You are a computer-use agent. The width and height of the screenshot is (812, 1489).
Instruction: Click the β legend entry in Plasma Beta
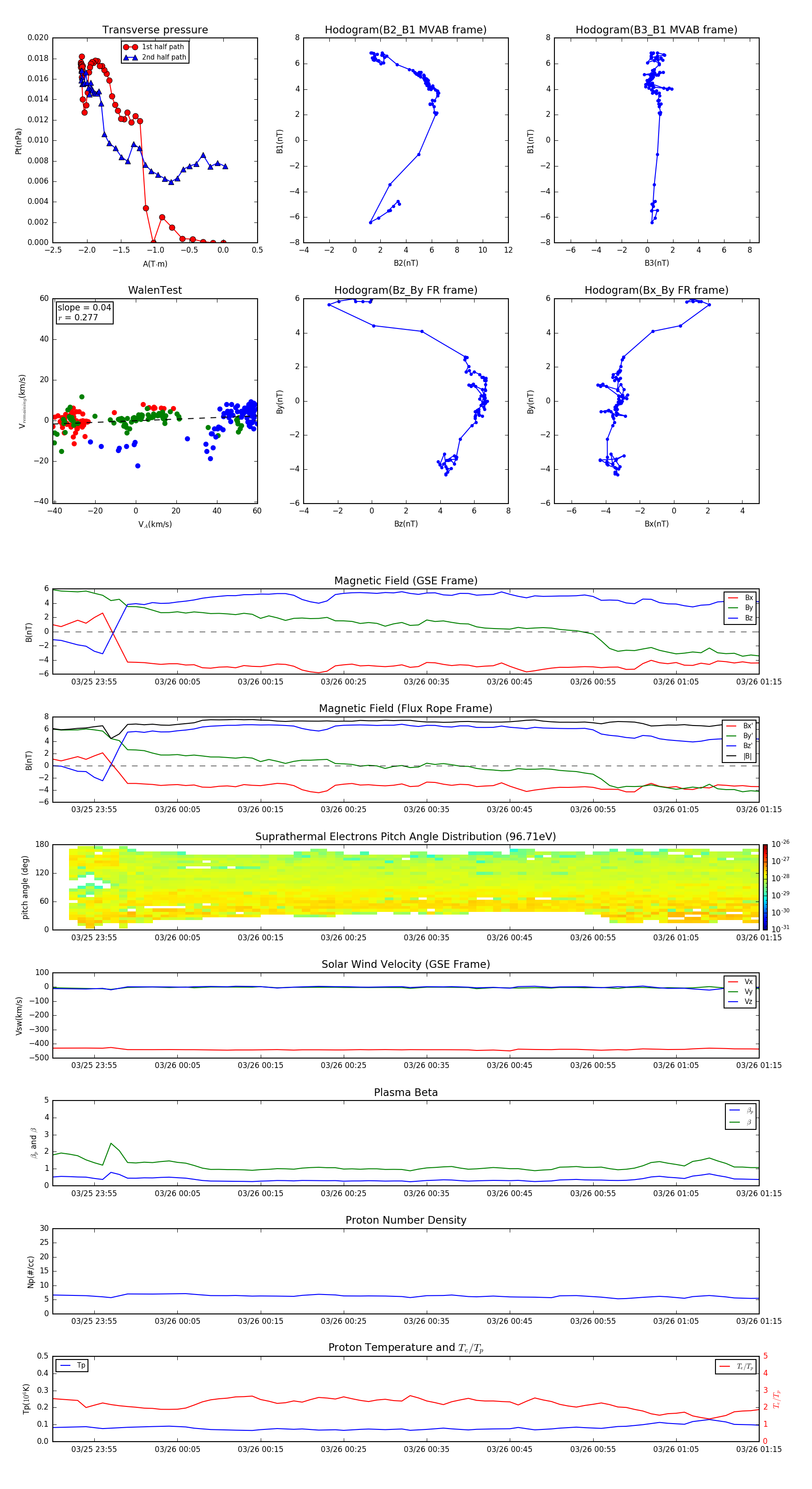pyautogui.click(x=741, y=1122)
